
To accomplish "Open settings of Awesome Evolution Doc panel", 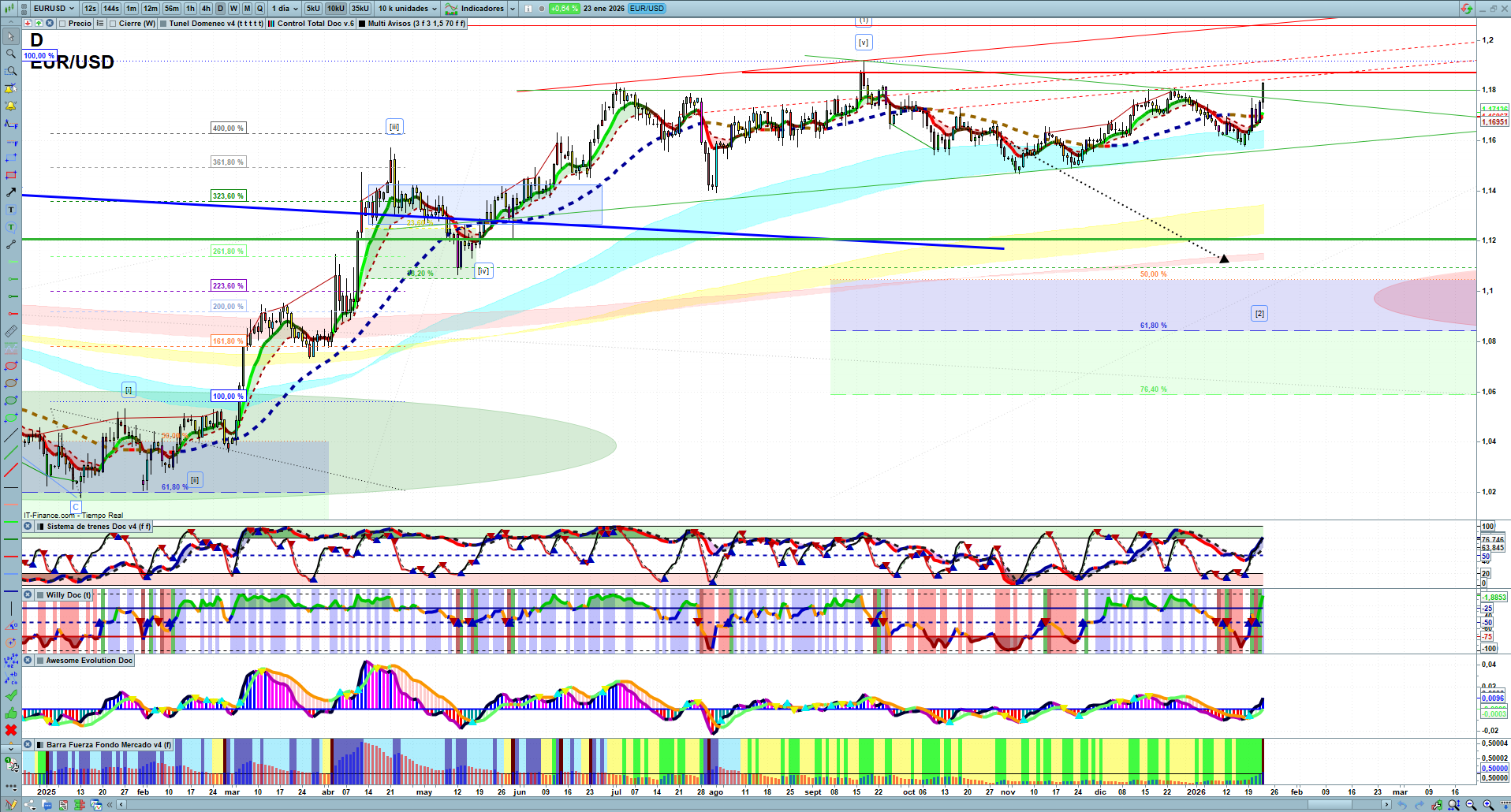I will point(39,661).
